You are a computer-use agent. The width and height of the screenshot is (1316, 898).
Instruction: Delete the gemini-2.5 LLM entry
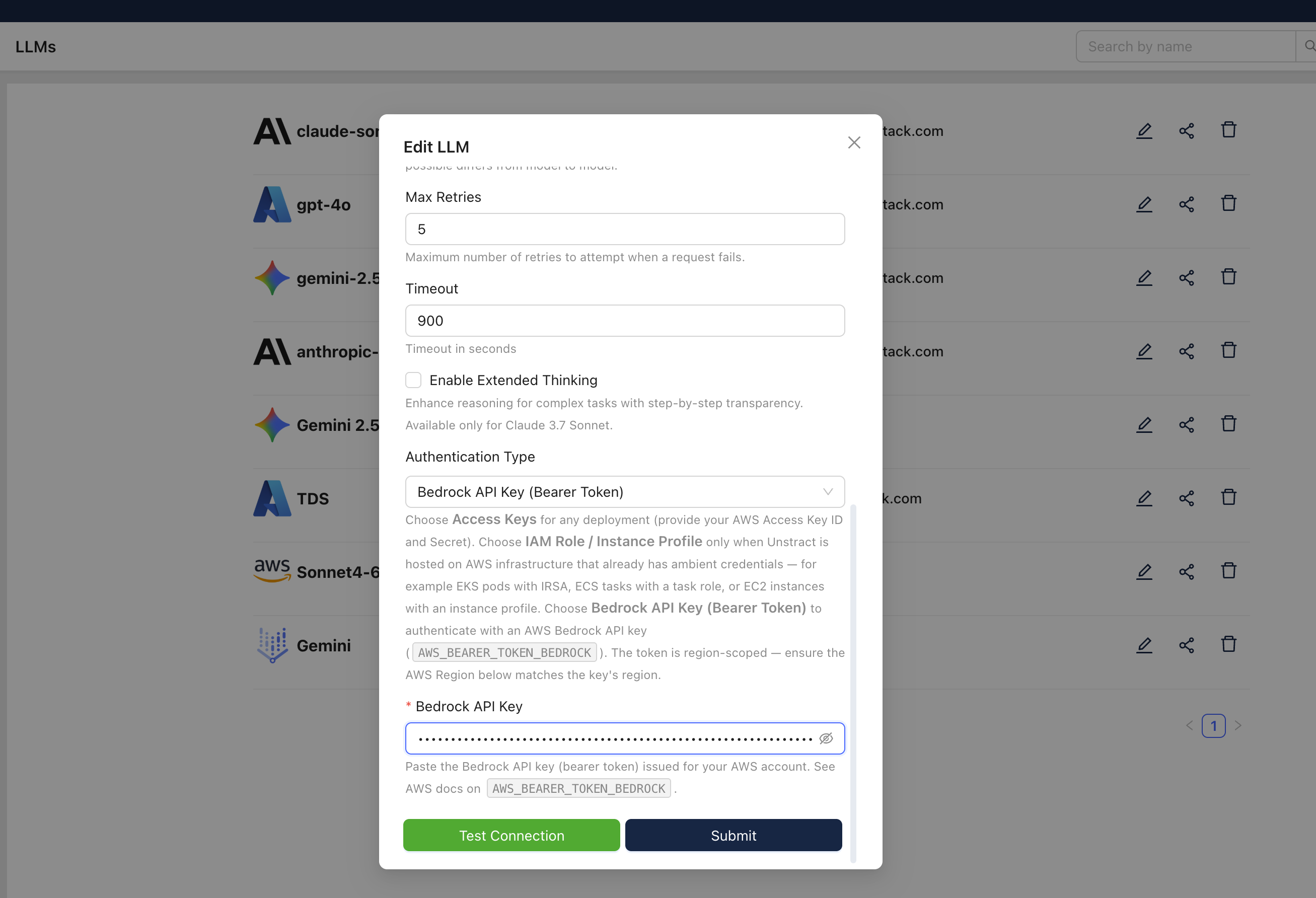(x=1228, y=277)
